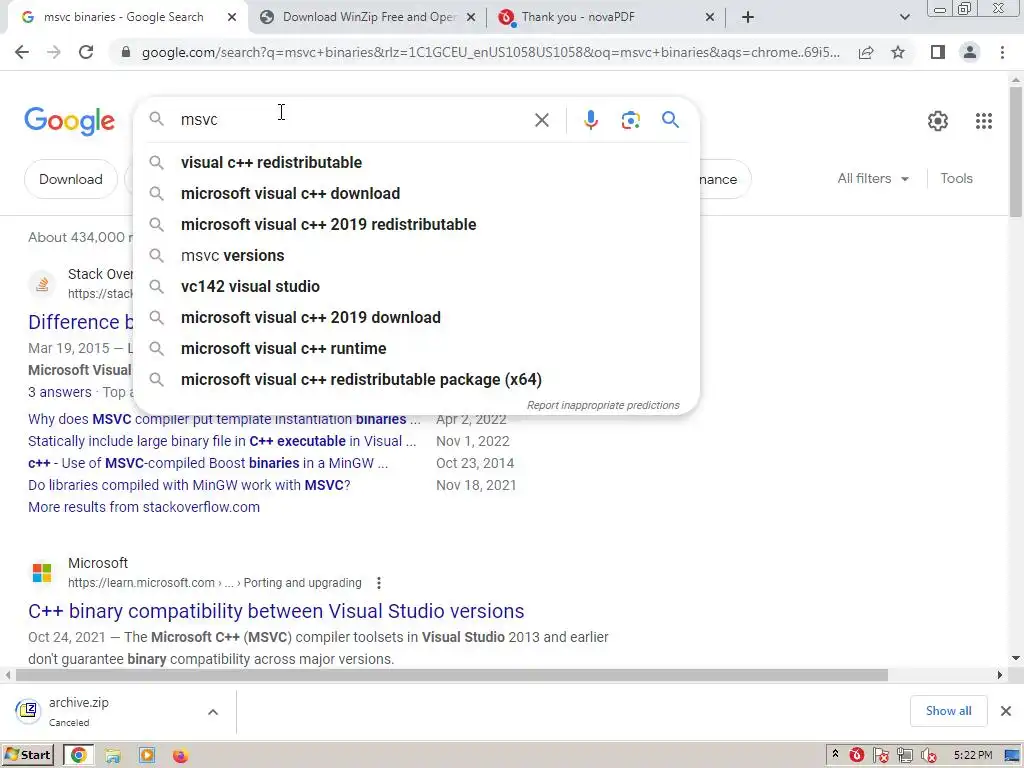Close the Thank you - novaPDF tab
1024x768 pixels.
pos(710,17)
